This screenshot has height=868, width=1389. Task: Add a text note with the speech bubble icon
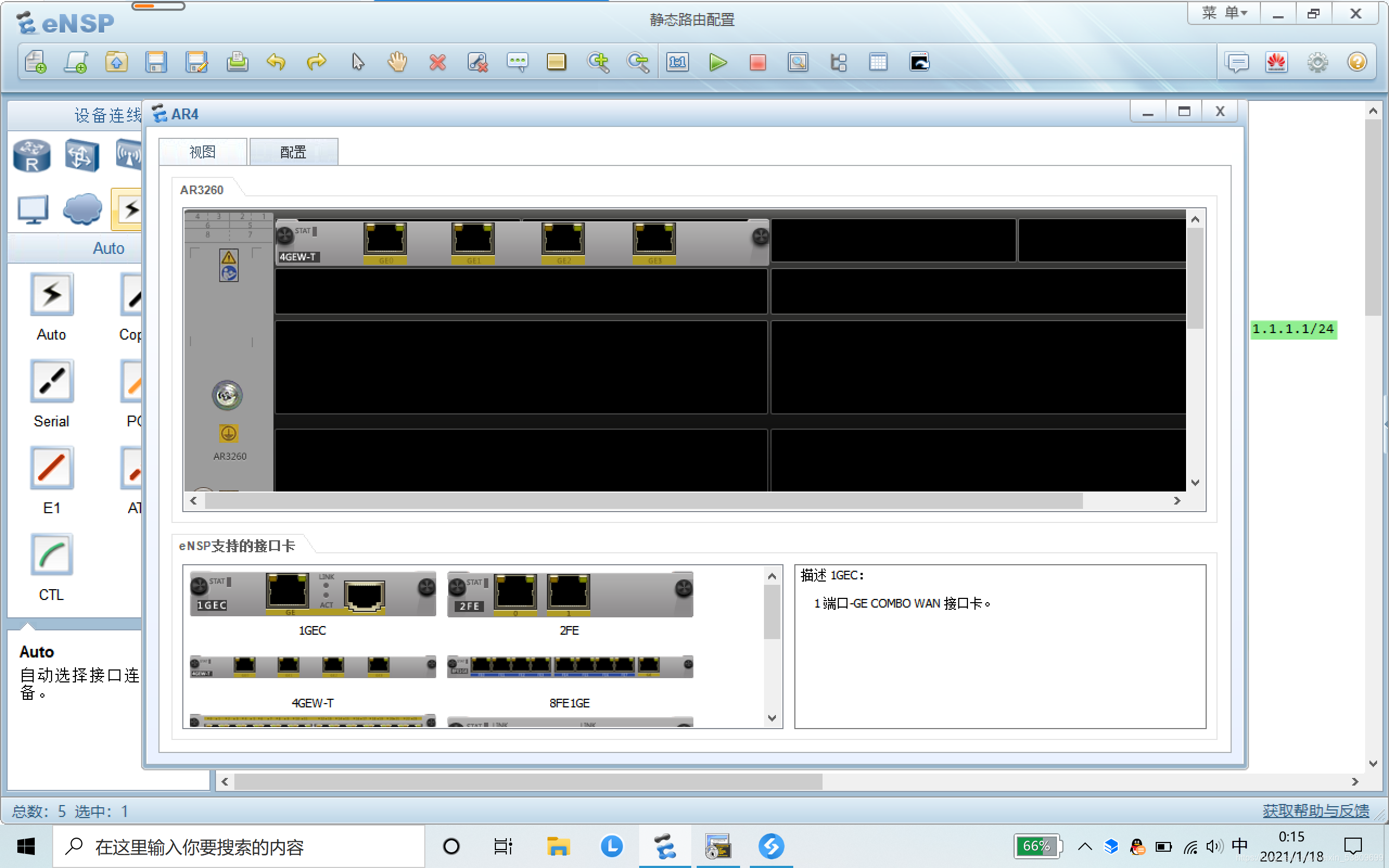point(518,62)
